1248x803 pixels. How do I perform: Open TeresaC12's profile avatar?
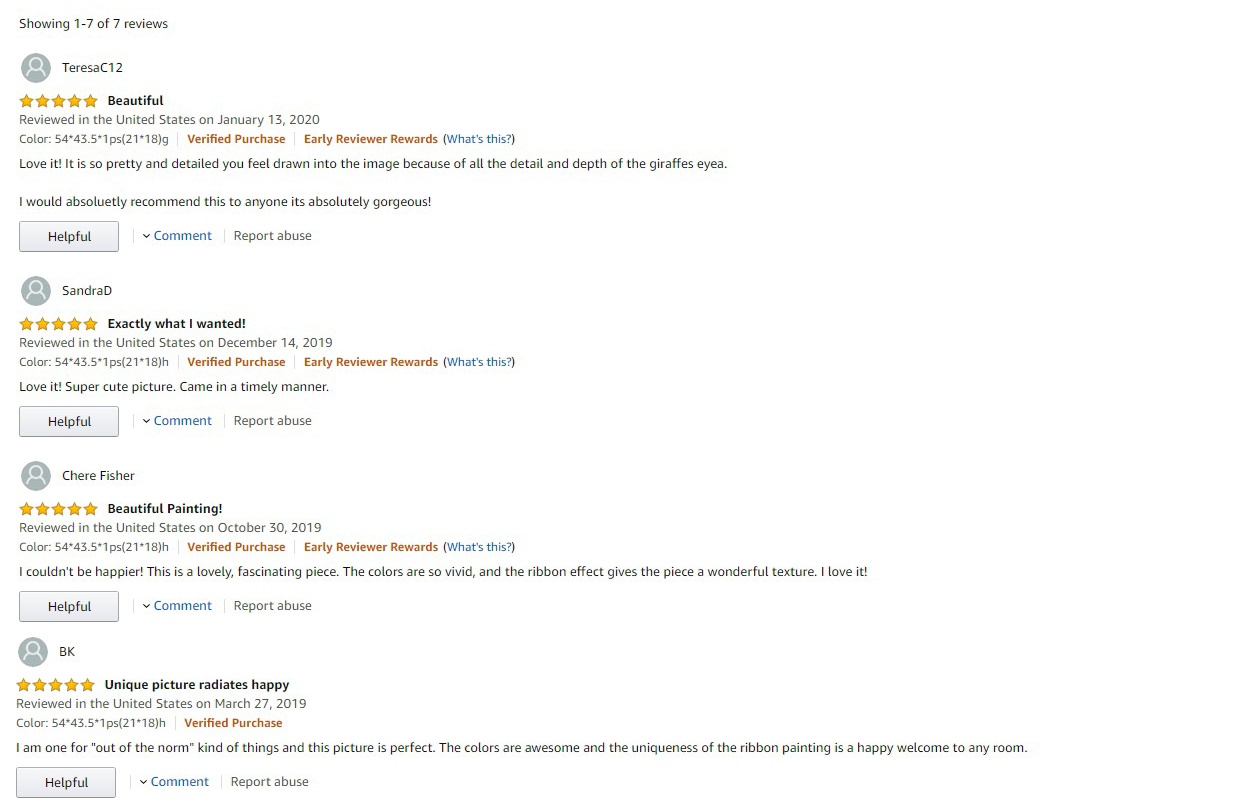click(x=36, y=68)
